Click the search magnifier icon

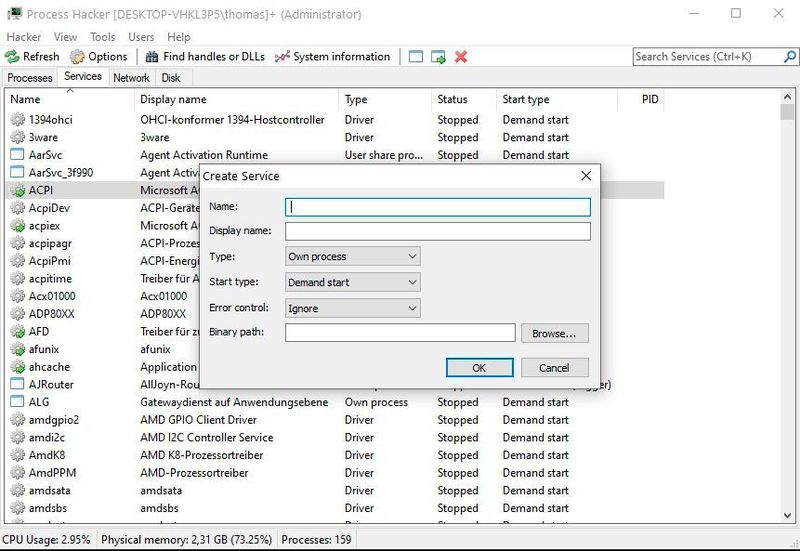tap(790, 57)
